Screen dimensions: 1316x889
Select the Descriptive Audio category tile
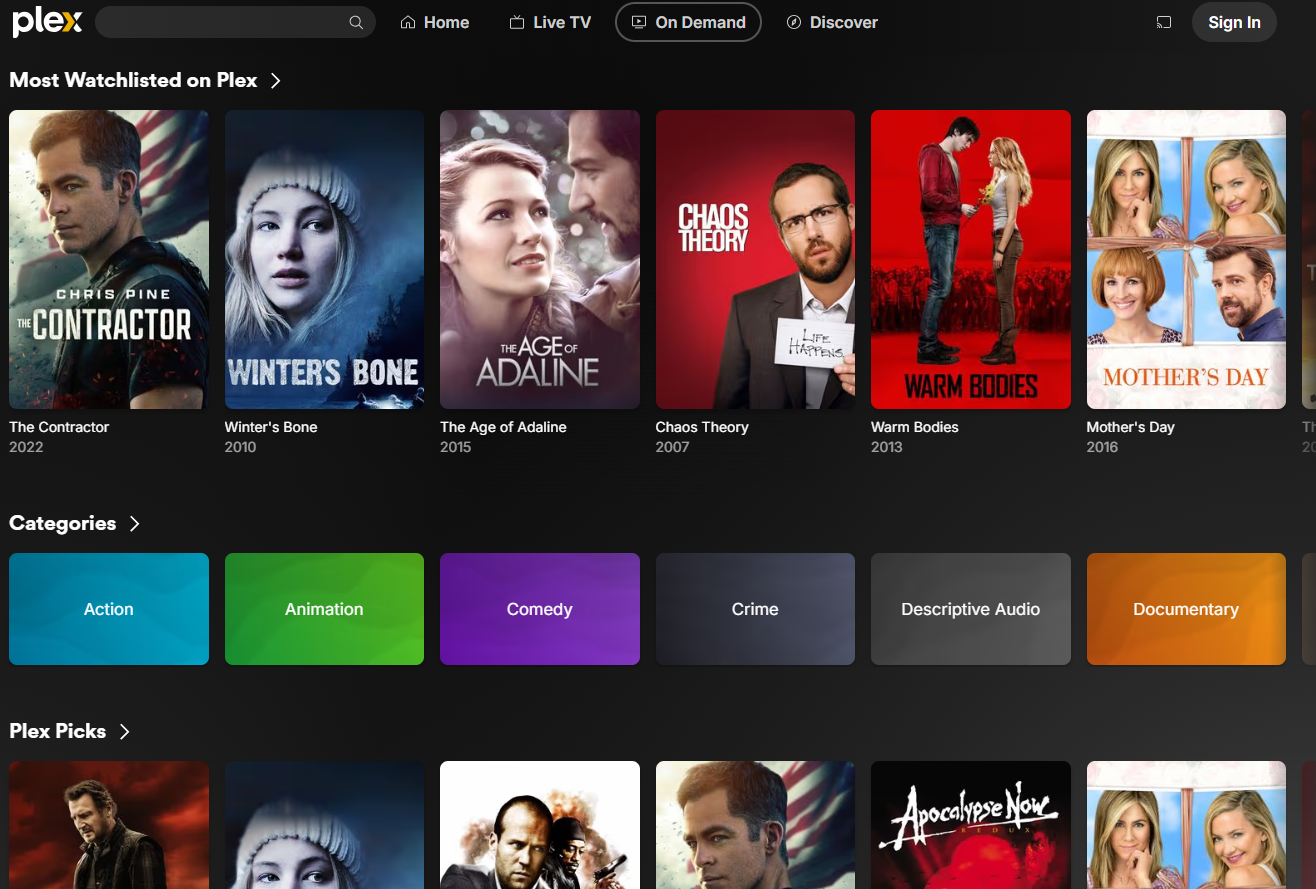(x=971, y=609)
